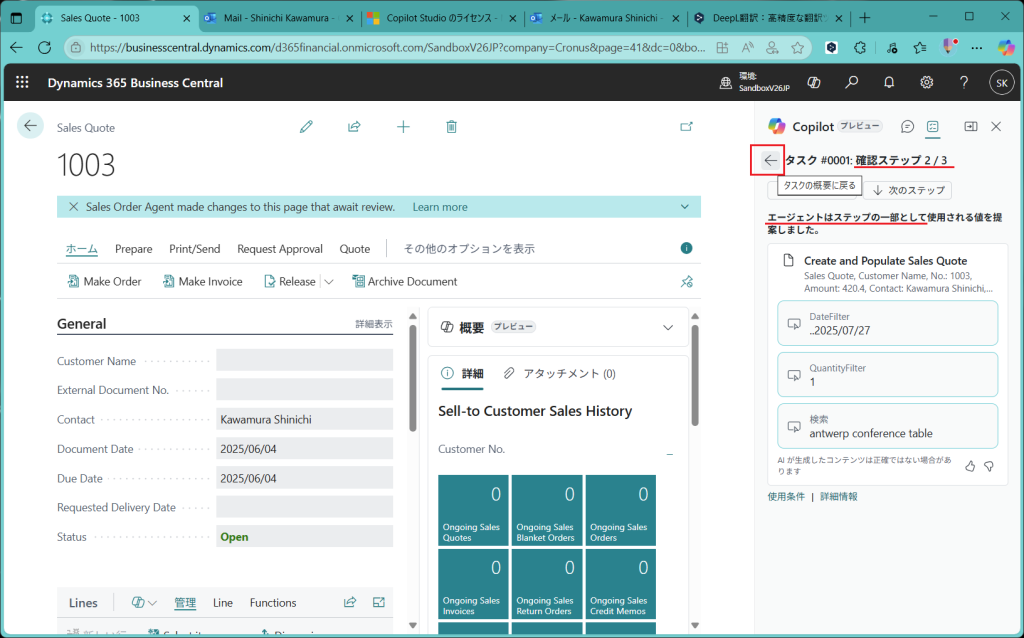Click the Copilot icon in the Business Central header
Image resolution: width=1024 pixels, height=638 pixels.
pyautogui.click(x=814, y=82)
